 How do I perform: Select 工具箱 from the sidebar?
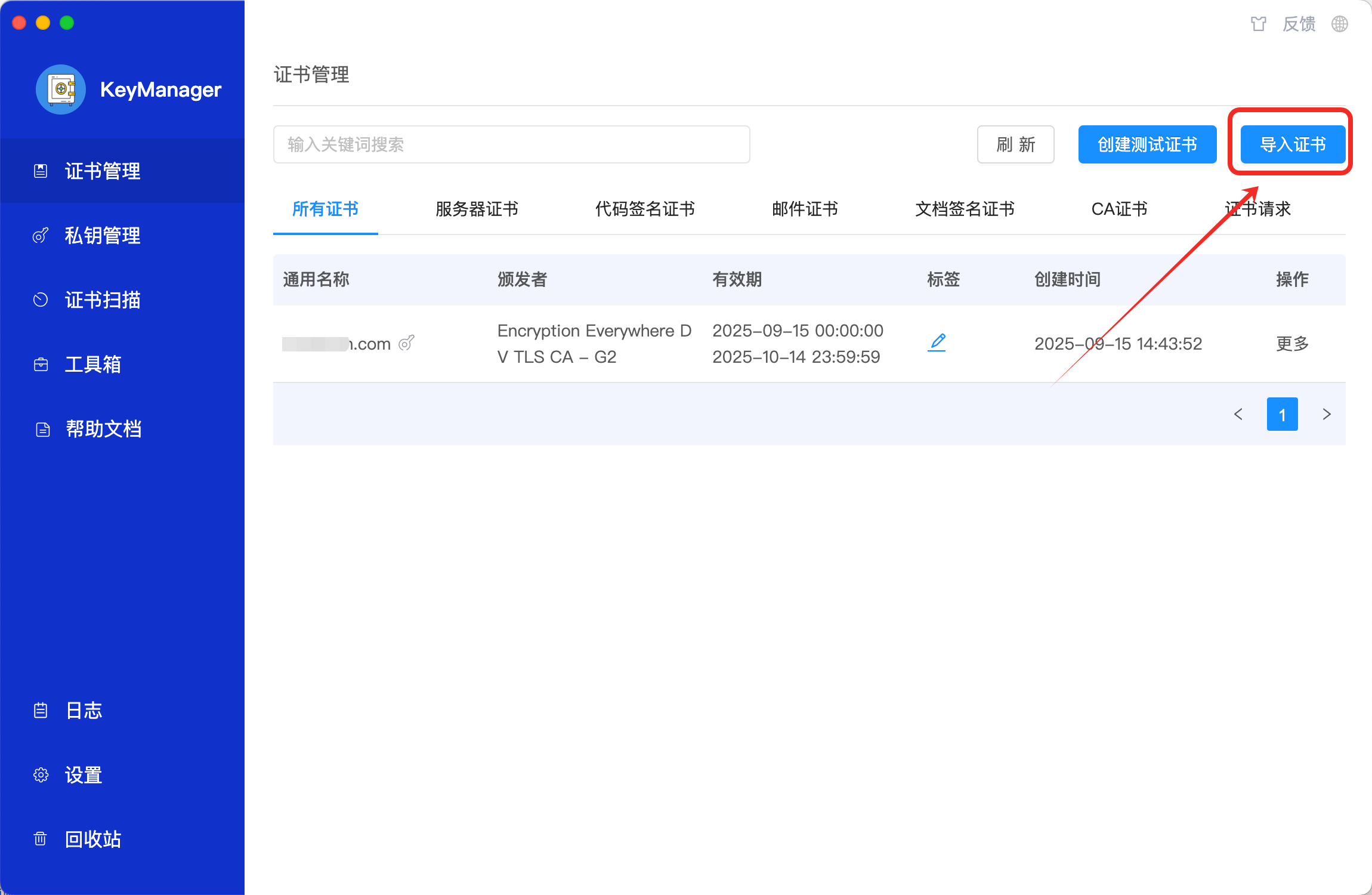94,364
